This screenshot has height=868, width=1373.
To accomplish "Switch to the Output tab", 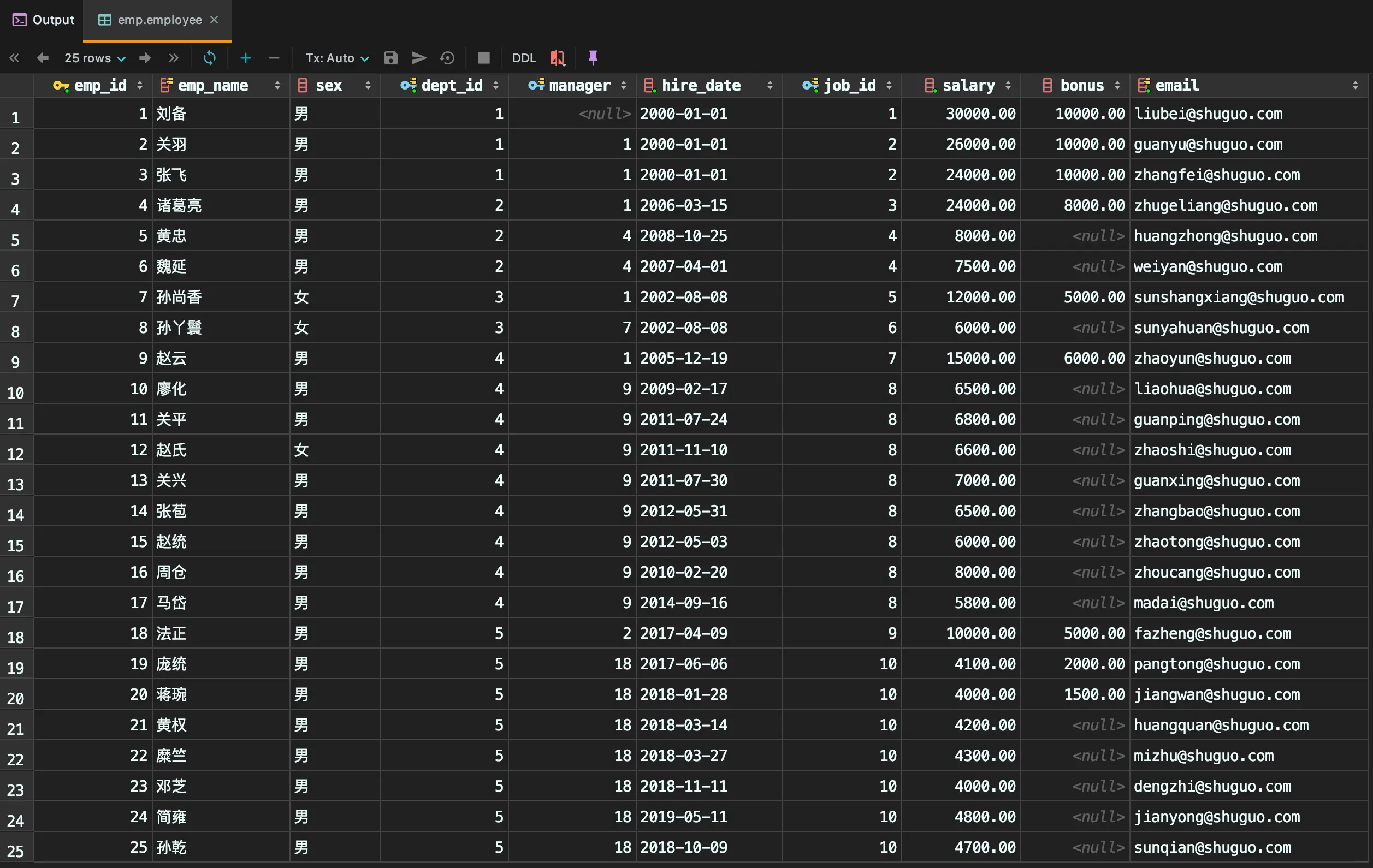I will [x=43, y=20].
